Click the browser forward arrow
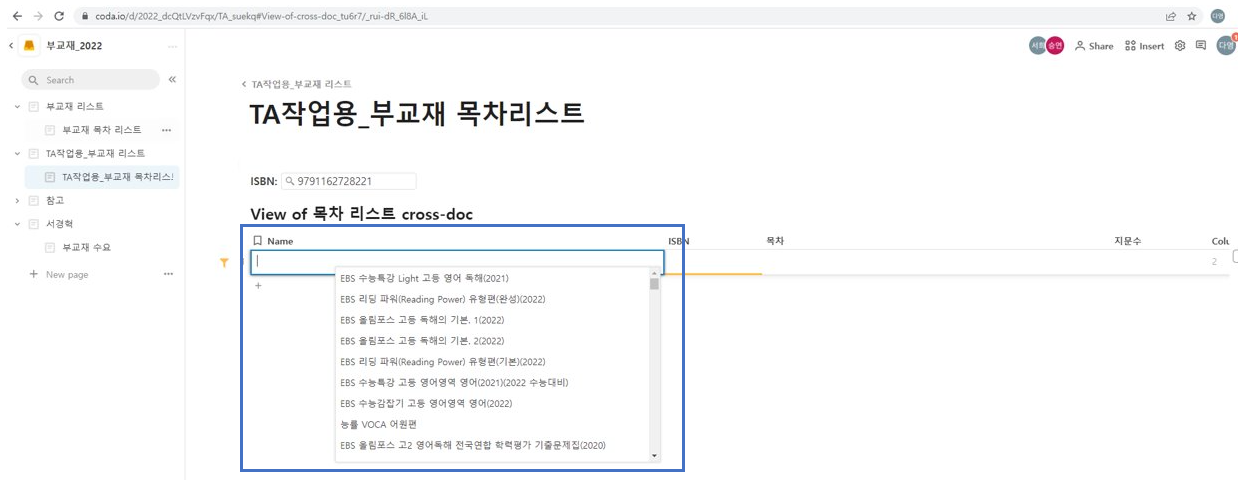 click(x=38, y=16)
